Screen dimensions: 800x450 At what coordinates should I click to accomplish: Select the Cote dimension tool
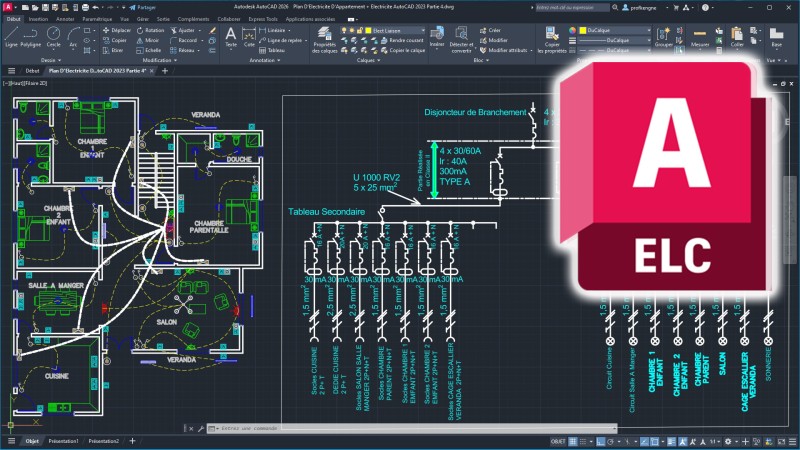[x=249, y=37]
